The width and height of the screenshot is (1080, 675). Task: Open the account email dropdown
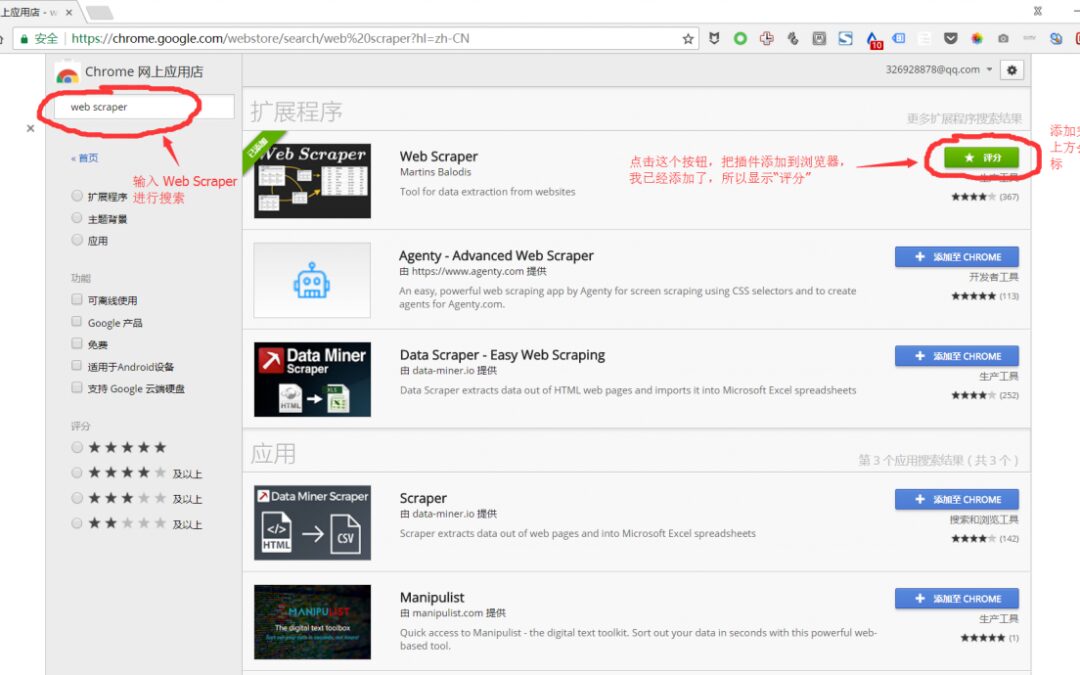[x=939, y=70]
